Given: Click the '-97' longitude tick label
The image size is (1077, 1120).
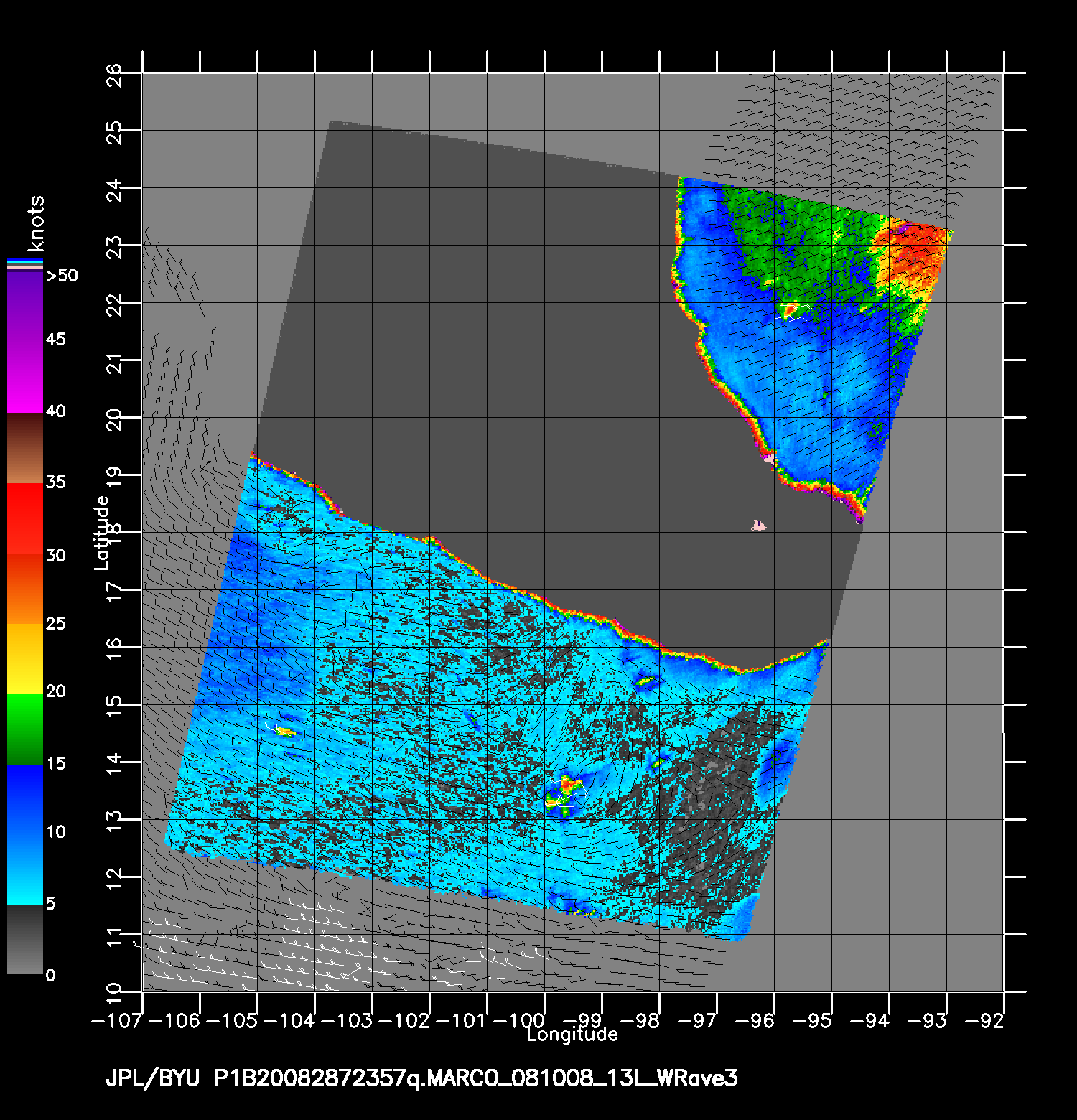Looking at the screenshot, I should pyautogui.click(x=697, y=1020).
